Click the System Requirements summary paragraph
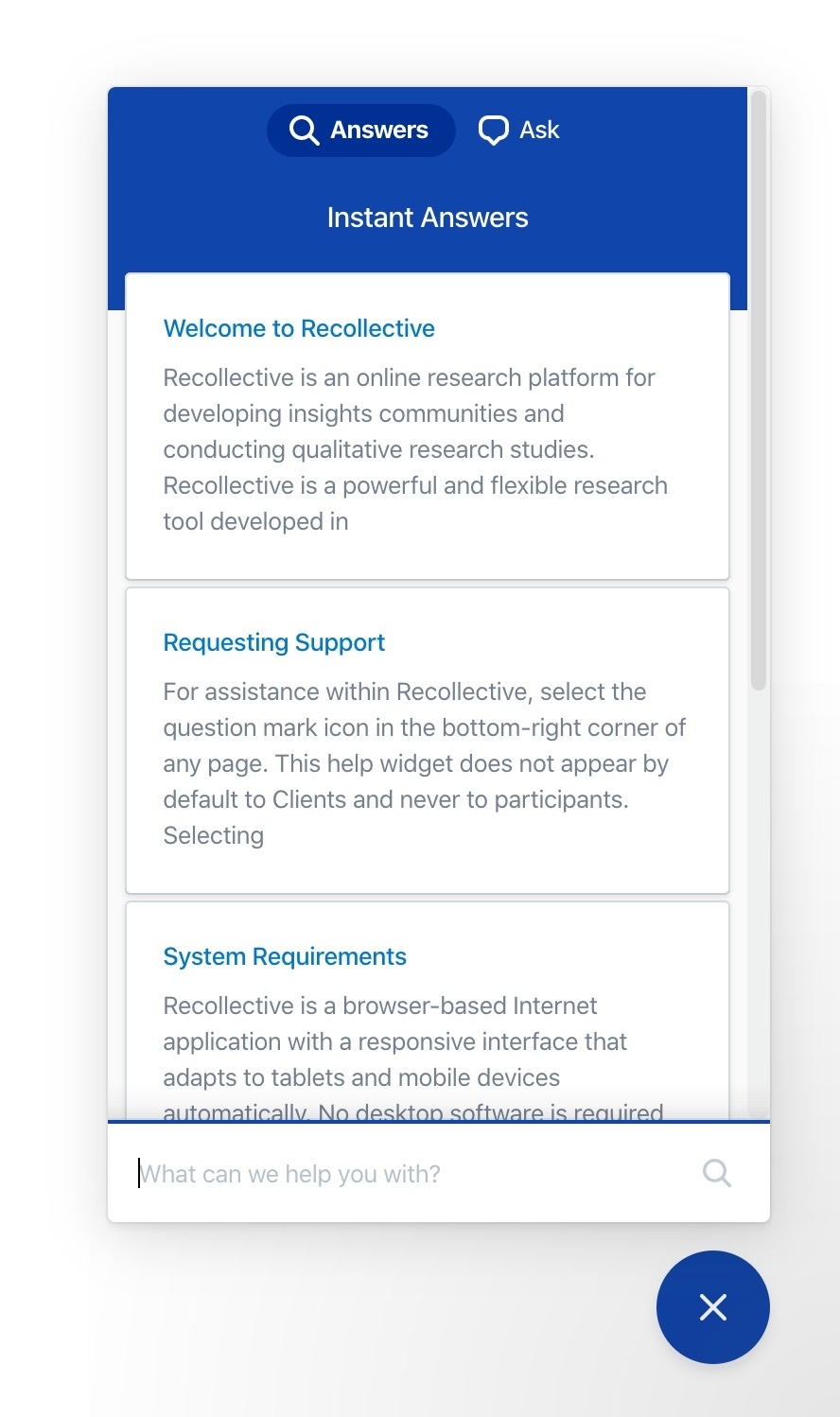This screenshot has width=840, height=1417. [394, 1041]
